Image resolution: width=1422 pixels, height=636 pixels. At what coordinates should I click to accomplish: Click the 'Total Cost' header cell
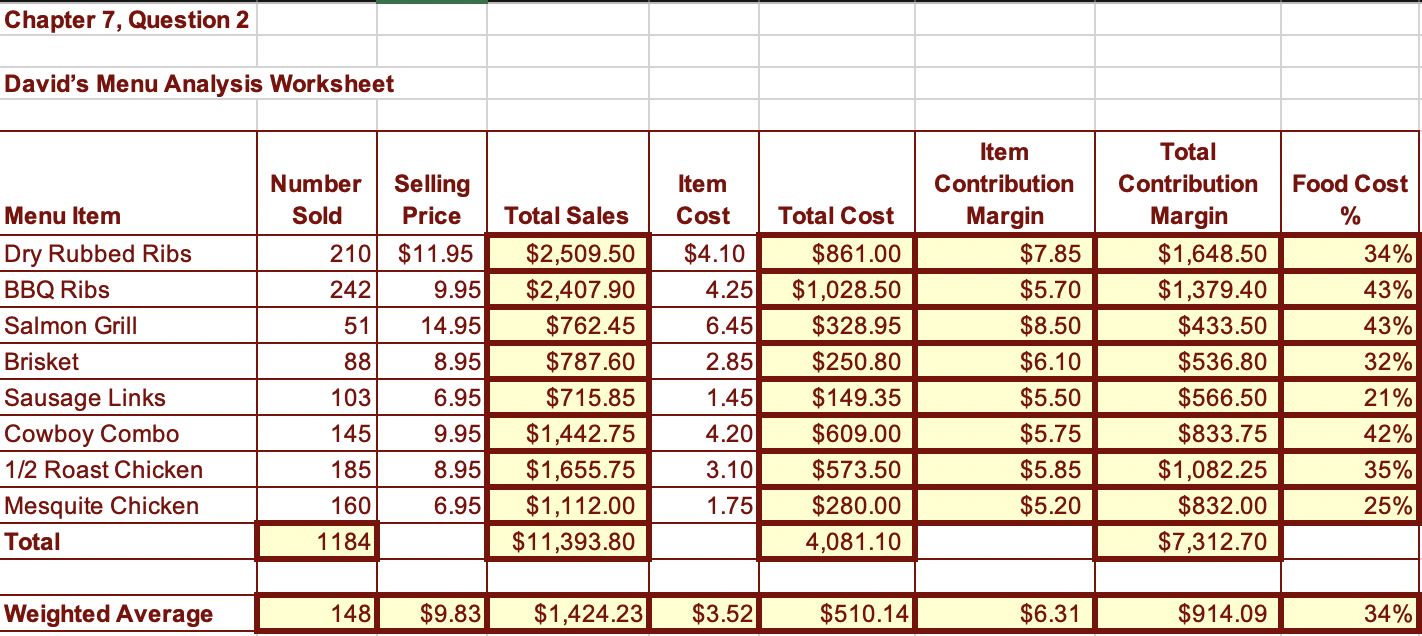(x=836, y=183)
